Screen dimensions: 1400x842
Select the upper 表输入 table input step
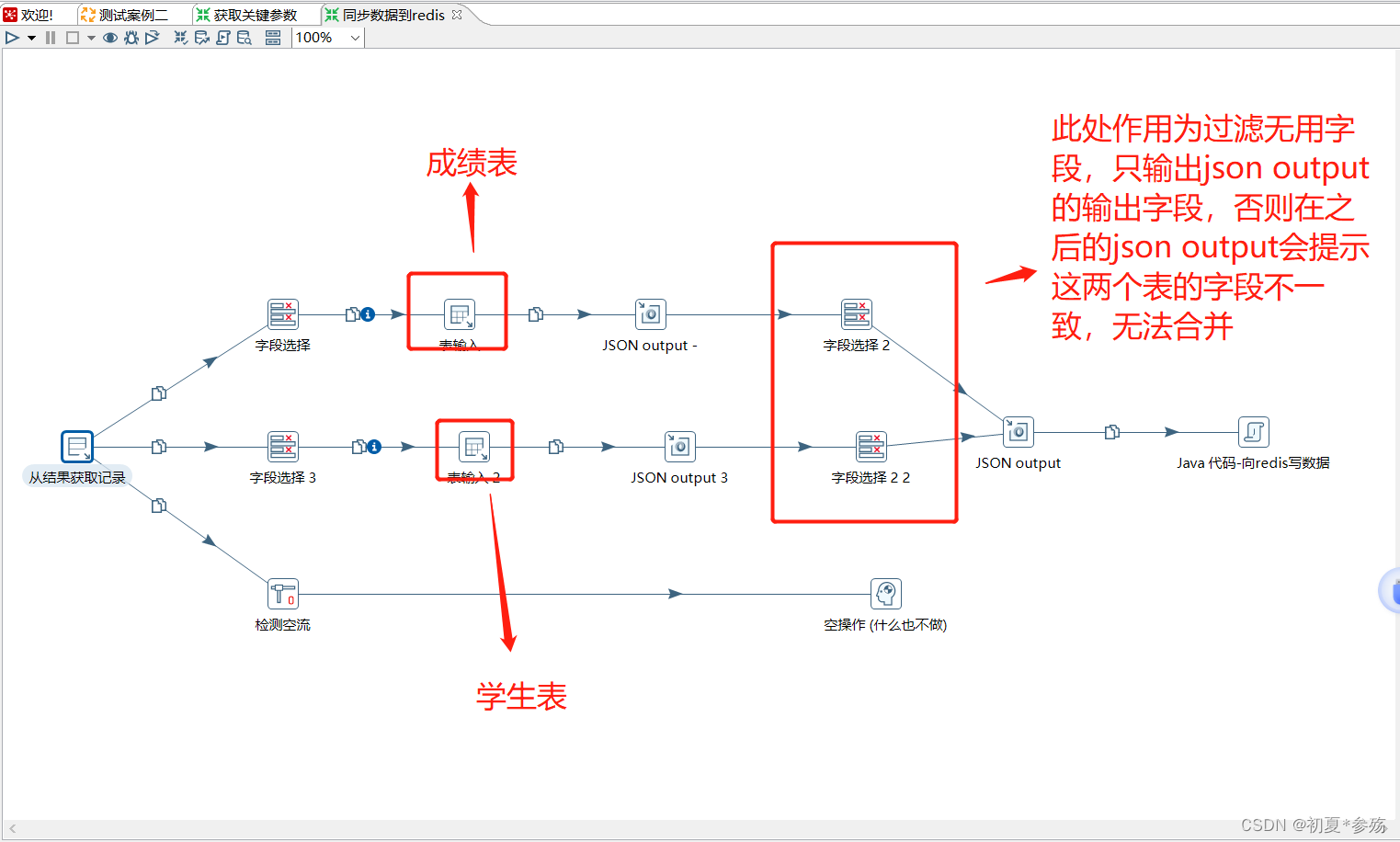pyautogui.click(x=460, y=314)
